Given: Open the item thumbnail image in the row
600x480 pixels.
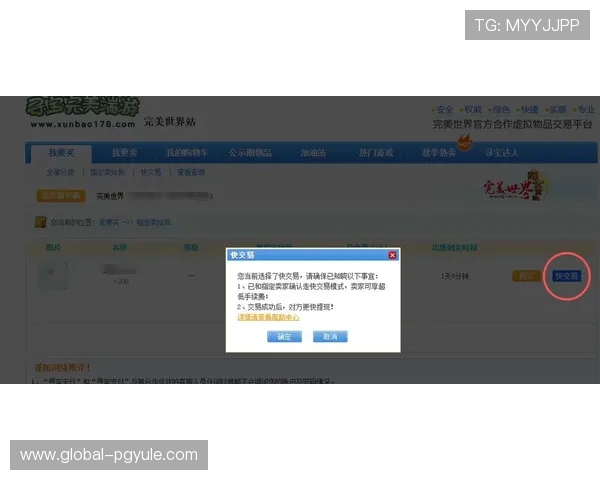Looking at the screenshot, I should [54, 275].
